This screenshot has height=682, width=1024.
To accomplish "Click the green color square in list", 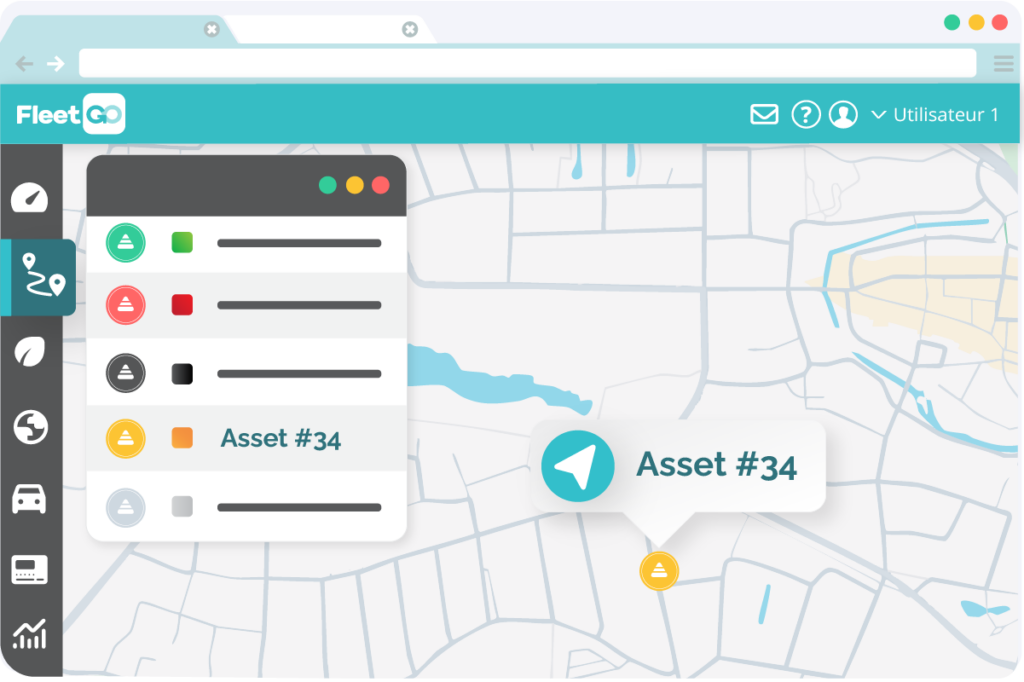I will [x=182, y=242].
